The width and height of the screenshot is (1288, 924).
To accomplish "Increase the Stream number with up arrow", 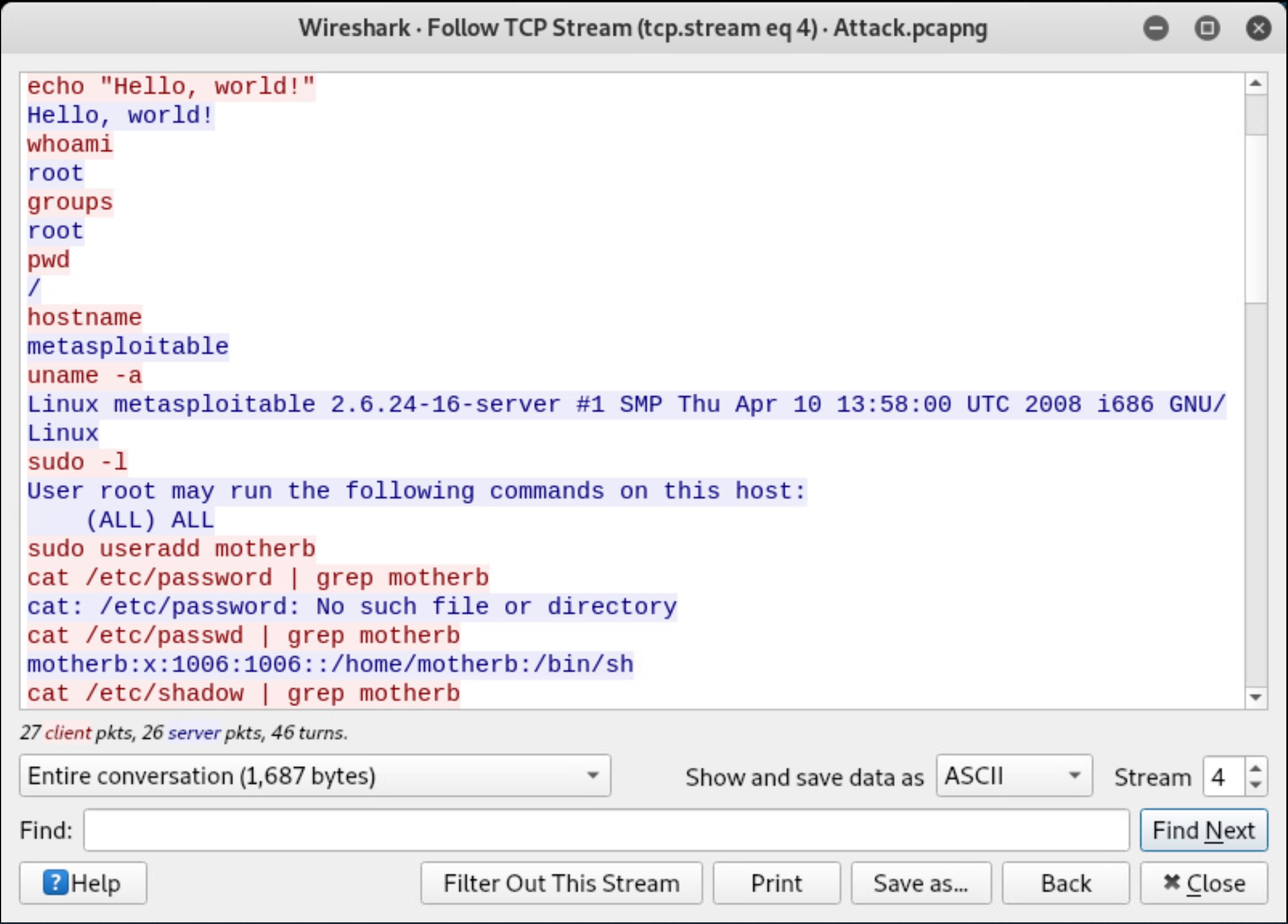I will pos(1256,769).
